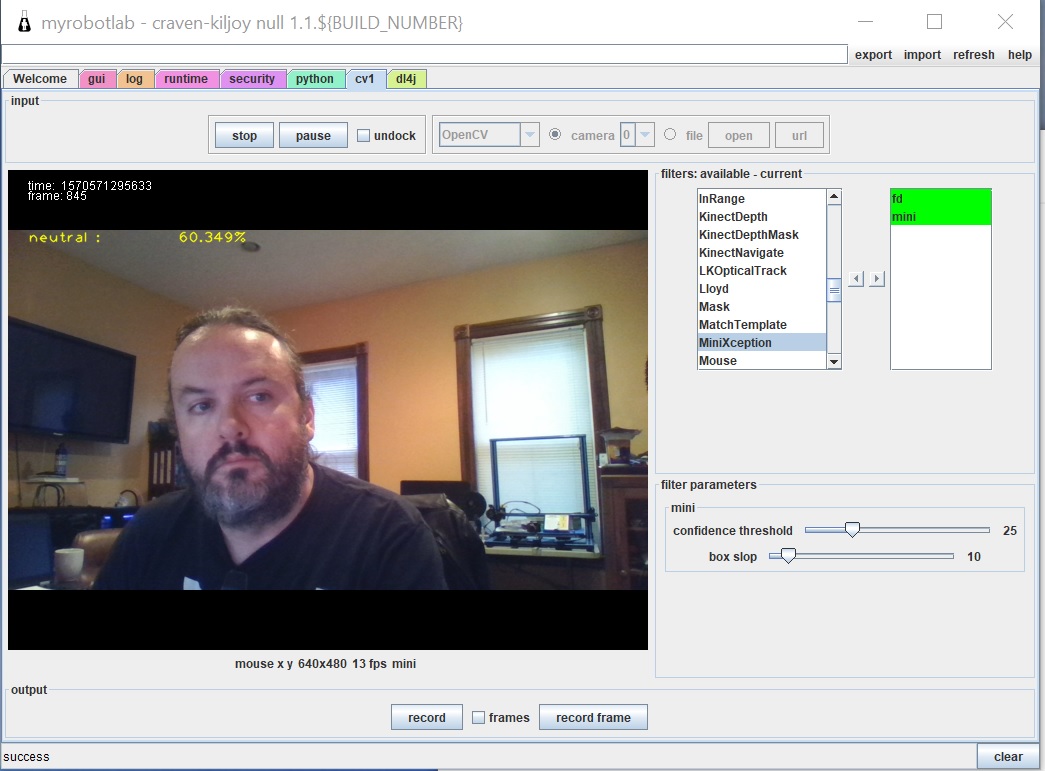Screen dimensions: 1045x771
Task: Select the KinectNavigate filter
Action: pyautogui.click(x=762, y=253)
